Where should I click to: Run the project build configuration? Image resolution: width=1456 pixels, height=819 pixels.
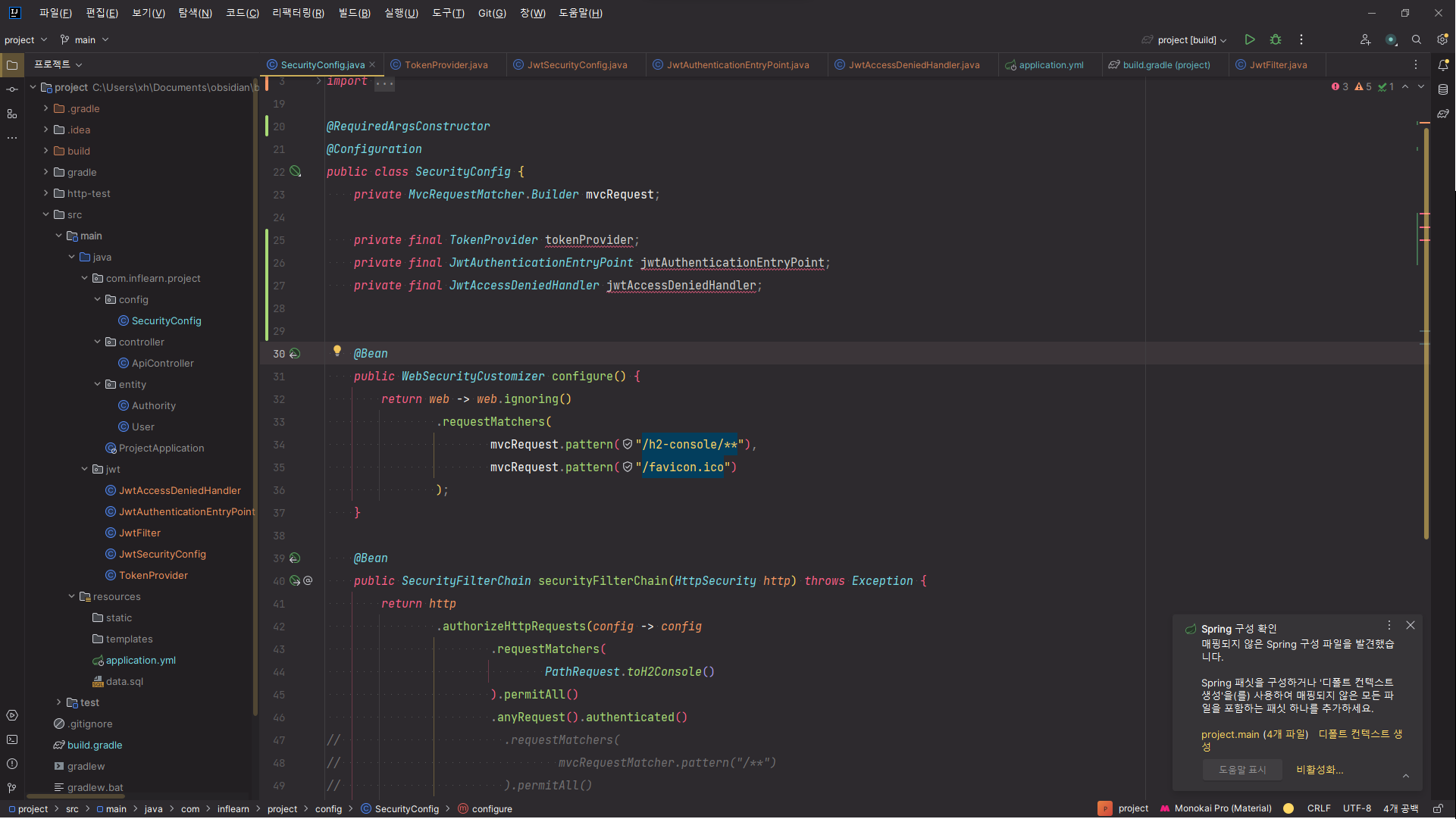[1250, 39]
